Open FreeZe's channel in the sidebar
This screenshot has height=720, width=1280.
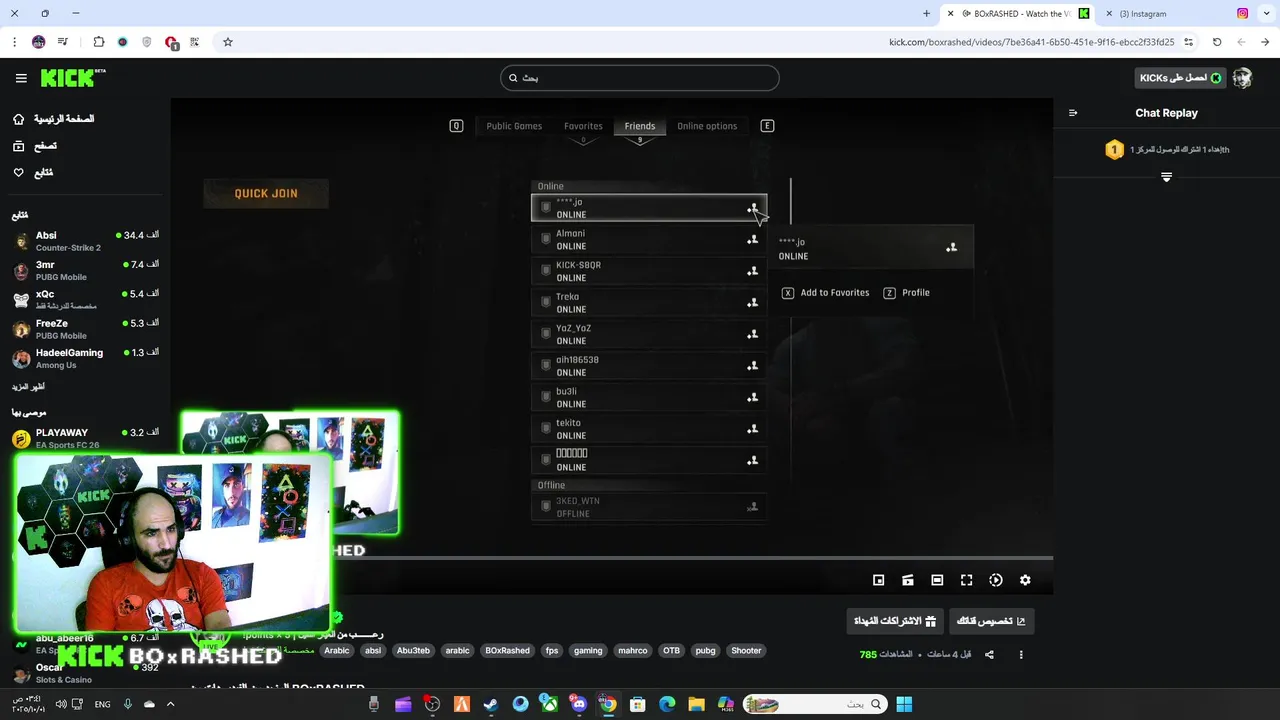coord(85,329)
